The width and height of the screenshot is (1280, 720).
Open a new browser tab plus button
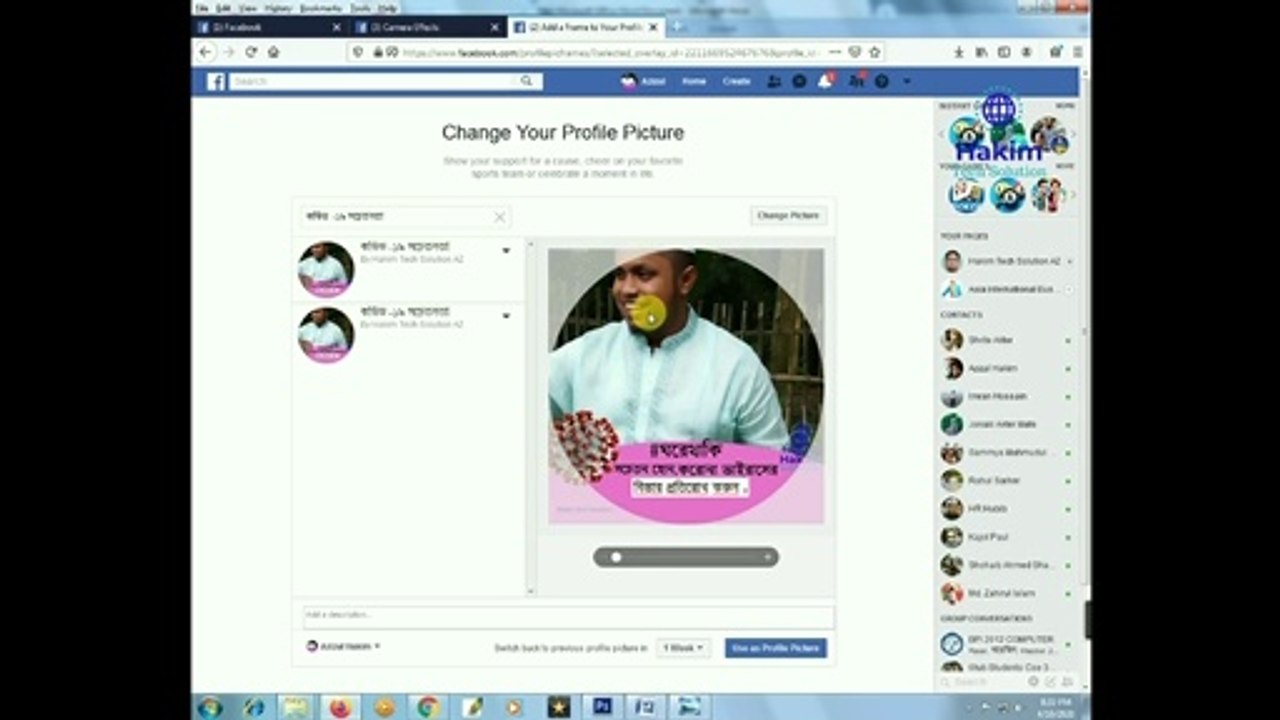679,27
